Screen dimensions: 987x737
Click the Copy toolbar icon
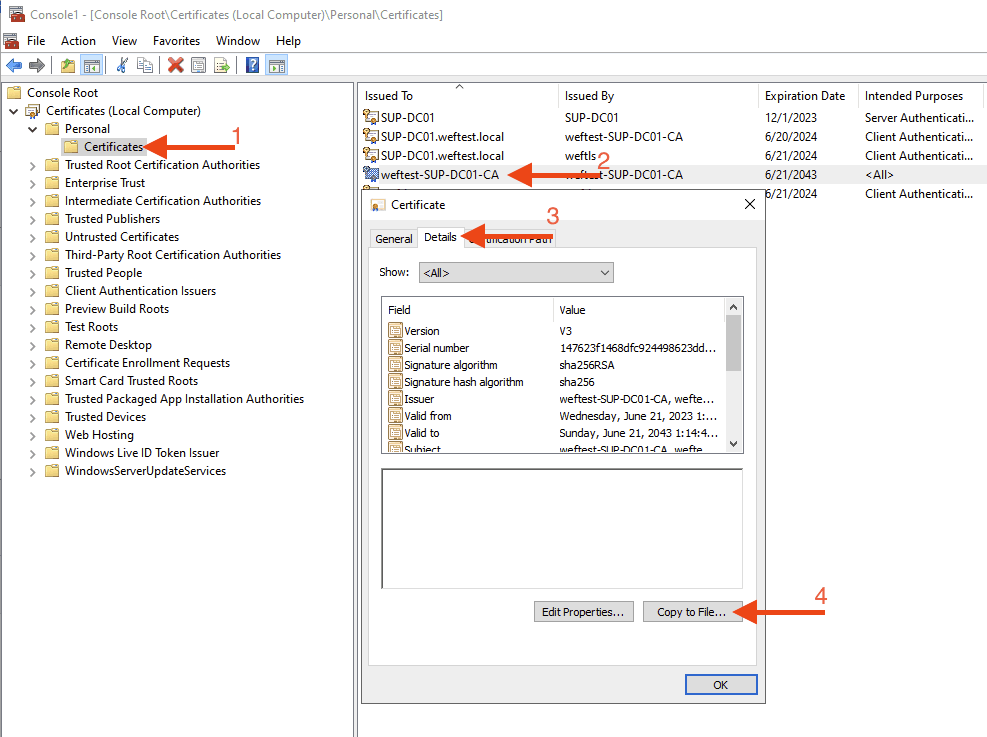145,65
